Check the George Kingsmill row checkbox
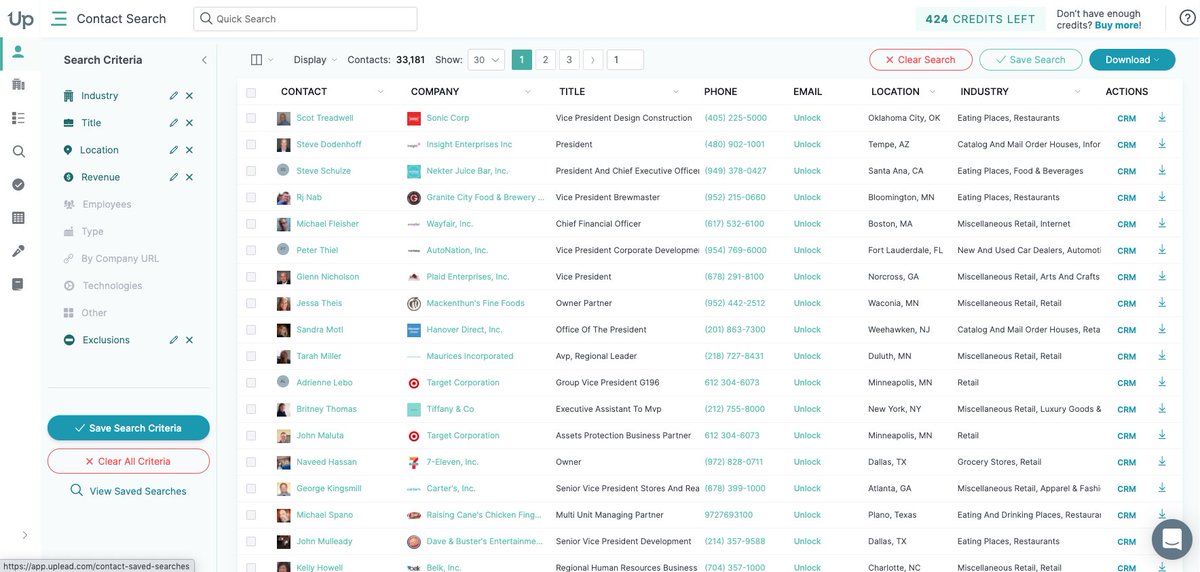 tap(251, 489)
